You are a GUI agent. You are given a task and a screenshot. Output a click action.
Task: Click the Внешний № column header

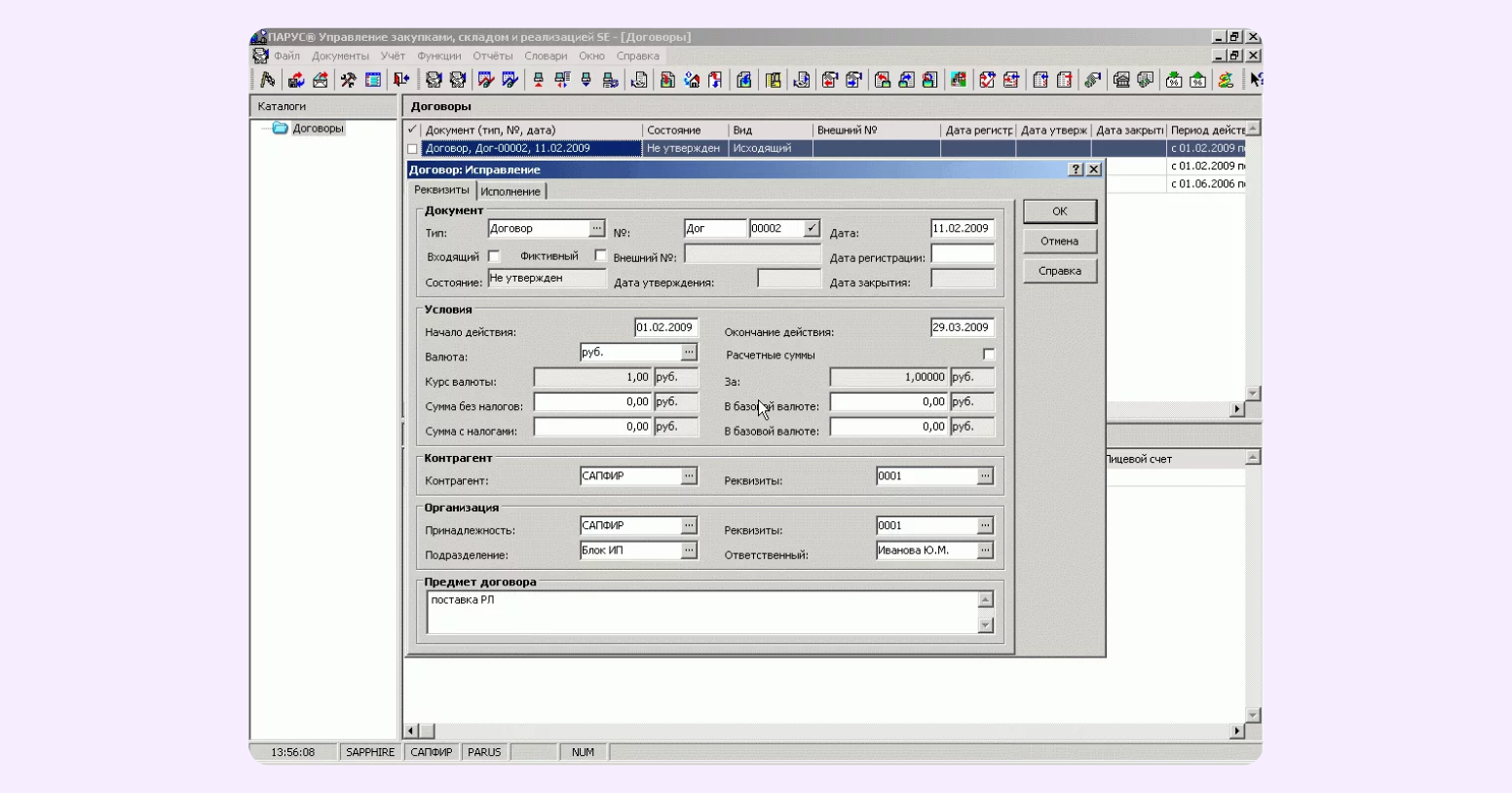click(x=877, y=130)
